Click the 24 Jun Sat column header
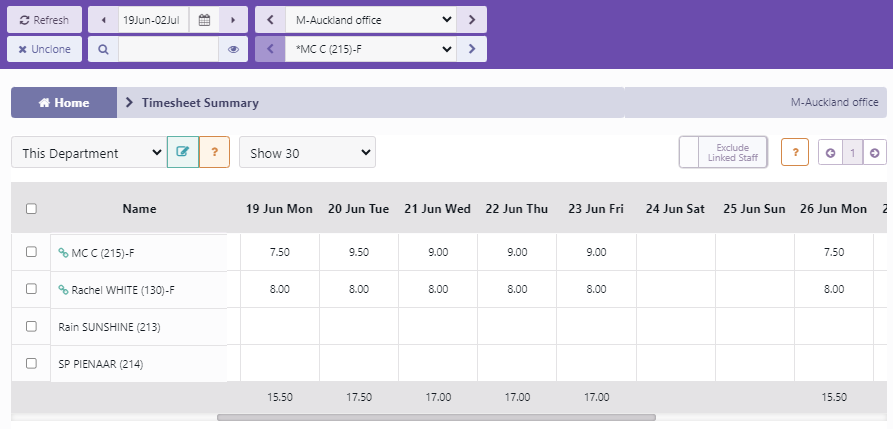893x429 pixels. 675,209
